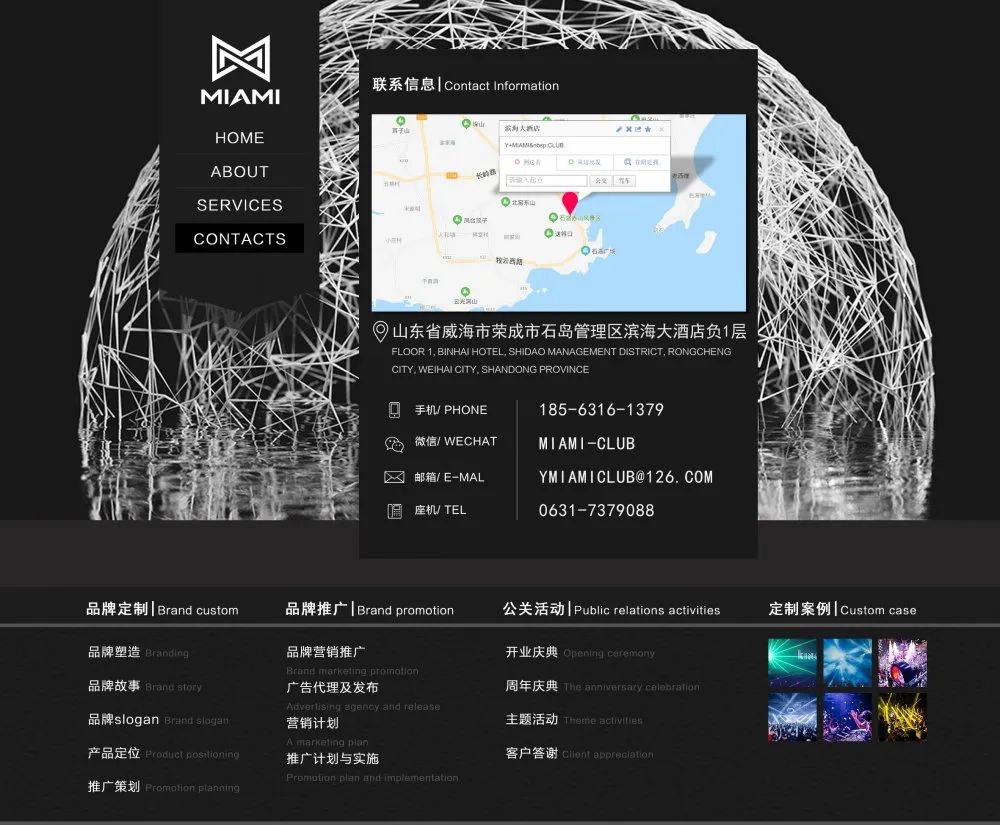Click 推广策划 Promotion planning link
This screenshot has height=825, width=1000.
point(163,787)
